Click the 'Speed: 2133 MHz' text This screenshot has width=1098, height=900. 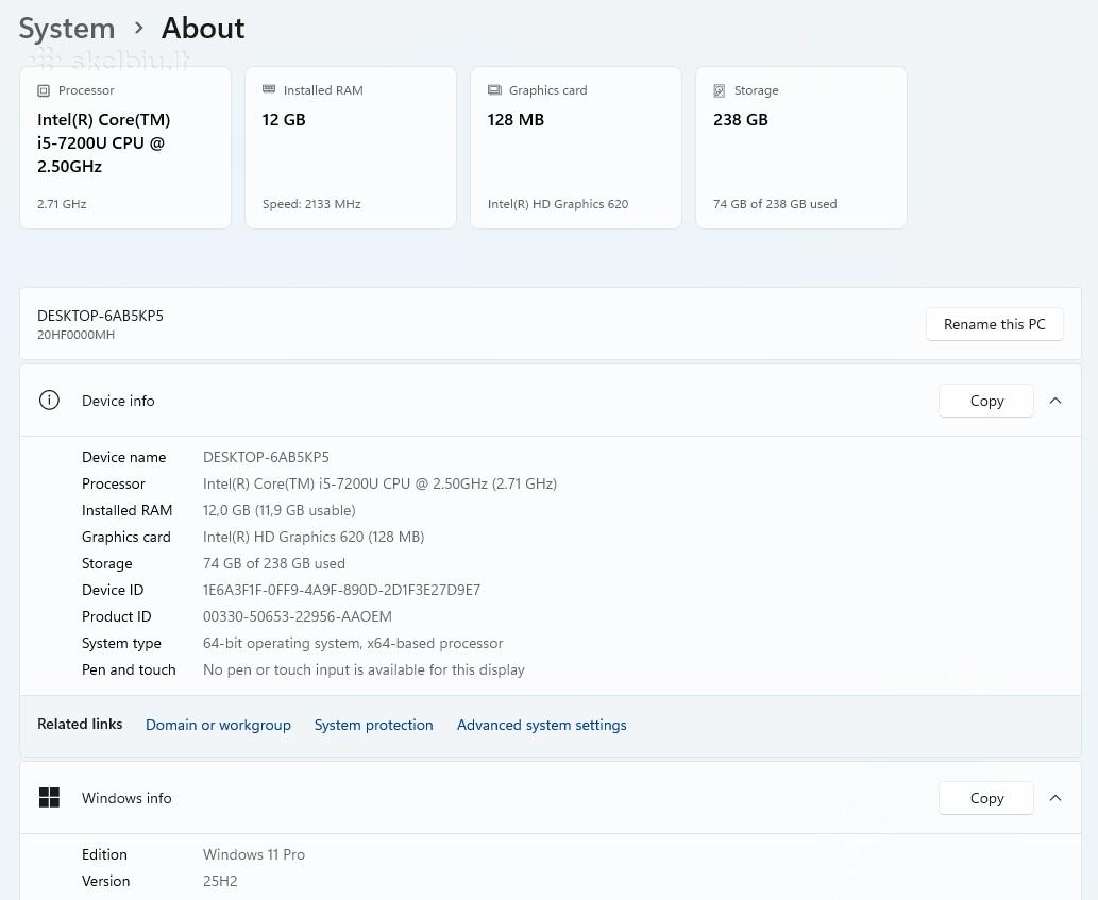[312, 204]
